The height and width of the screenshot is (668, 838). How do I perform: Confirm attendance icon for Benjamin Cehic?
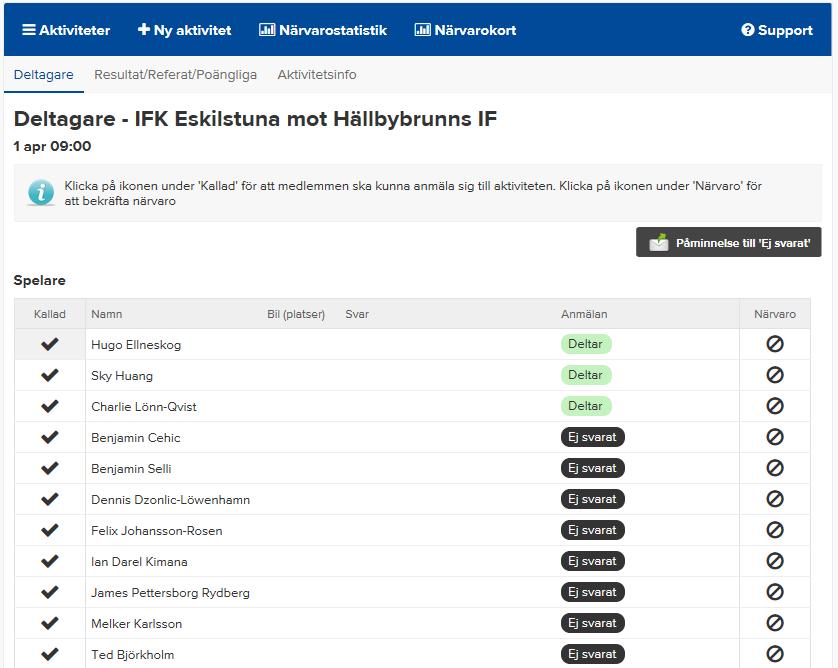point(775,437)
